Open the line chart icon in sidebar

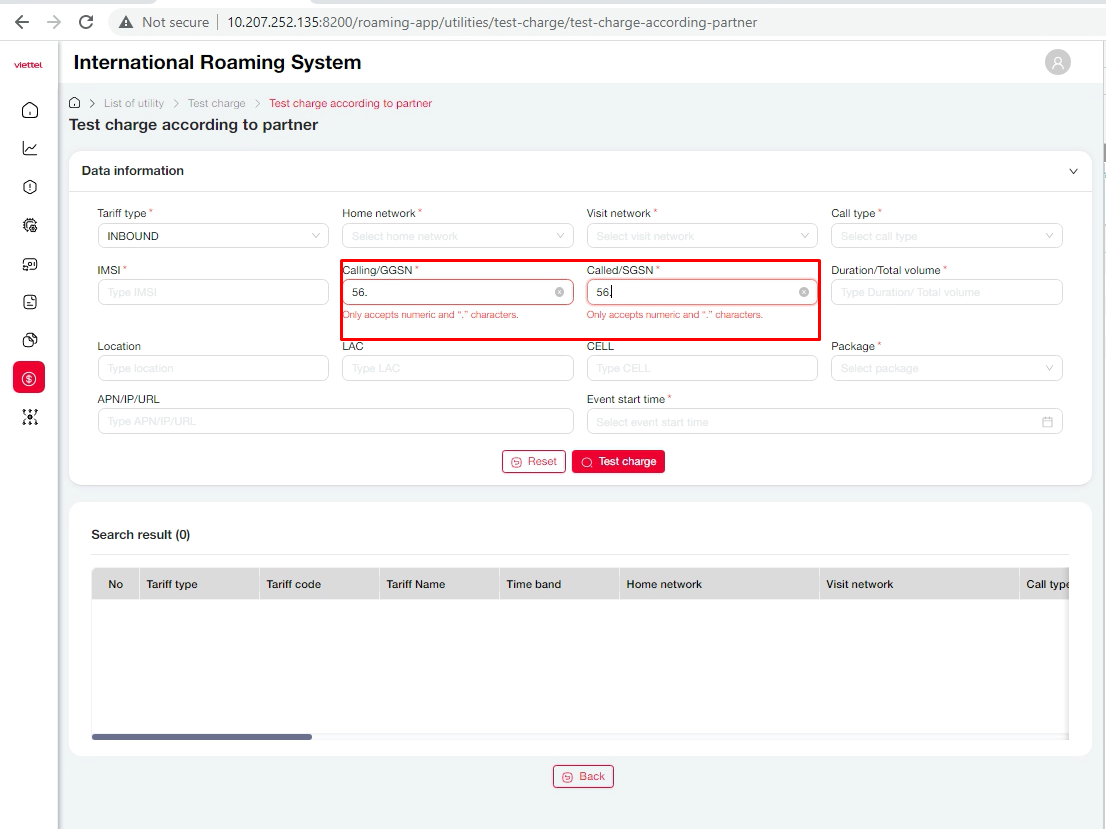30,148
